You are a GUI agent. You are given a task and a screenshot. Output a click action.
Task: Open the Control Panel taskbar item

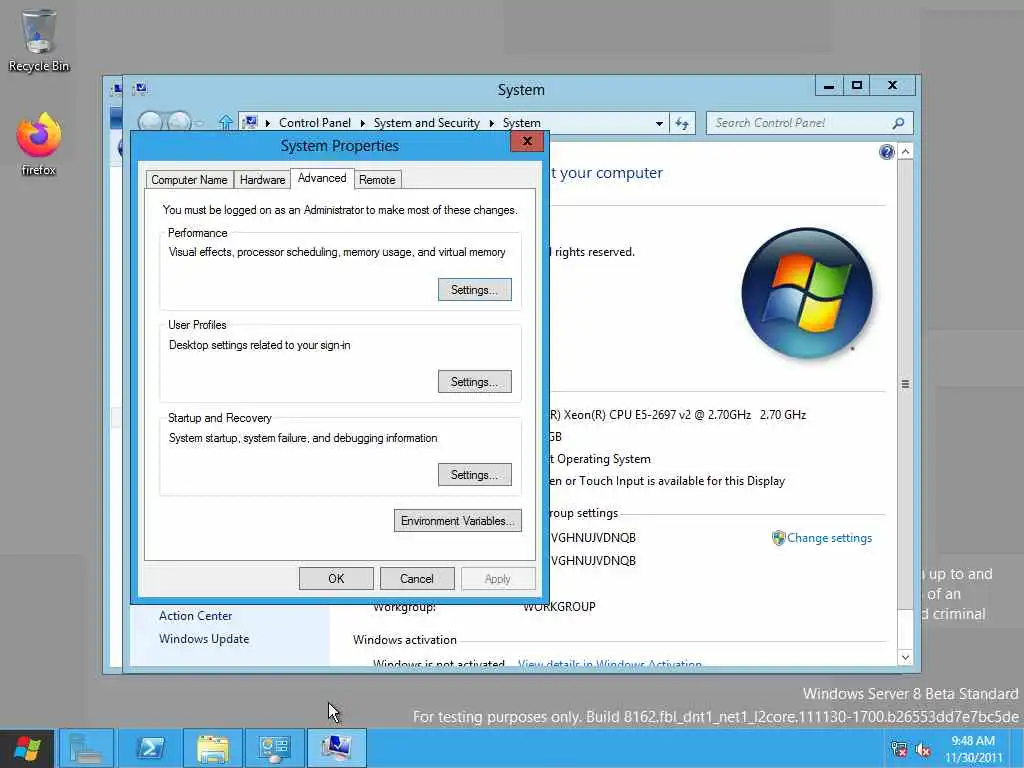tap(274, 748)
